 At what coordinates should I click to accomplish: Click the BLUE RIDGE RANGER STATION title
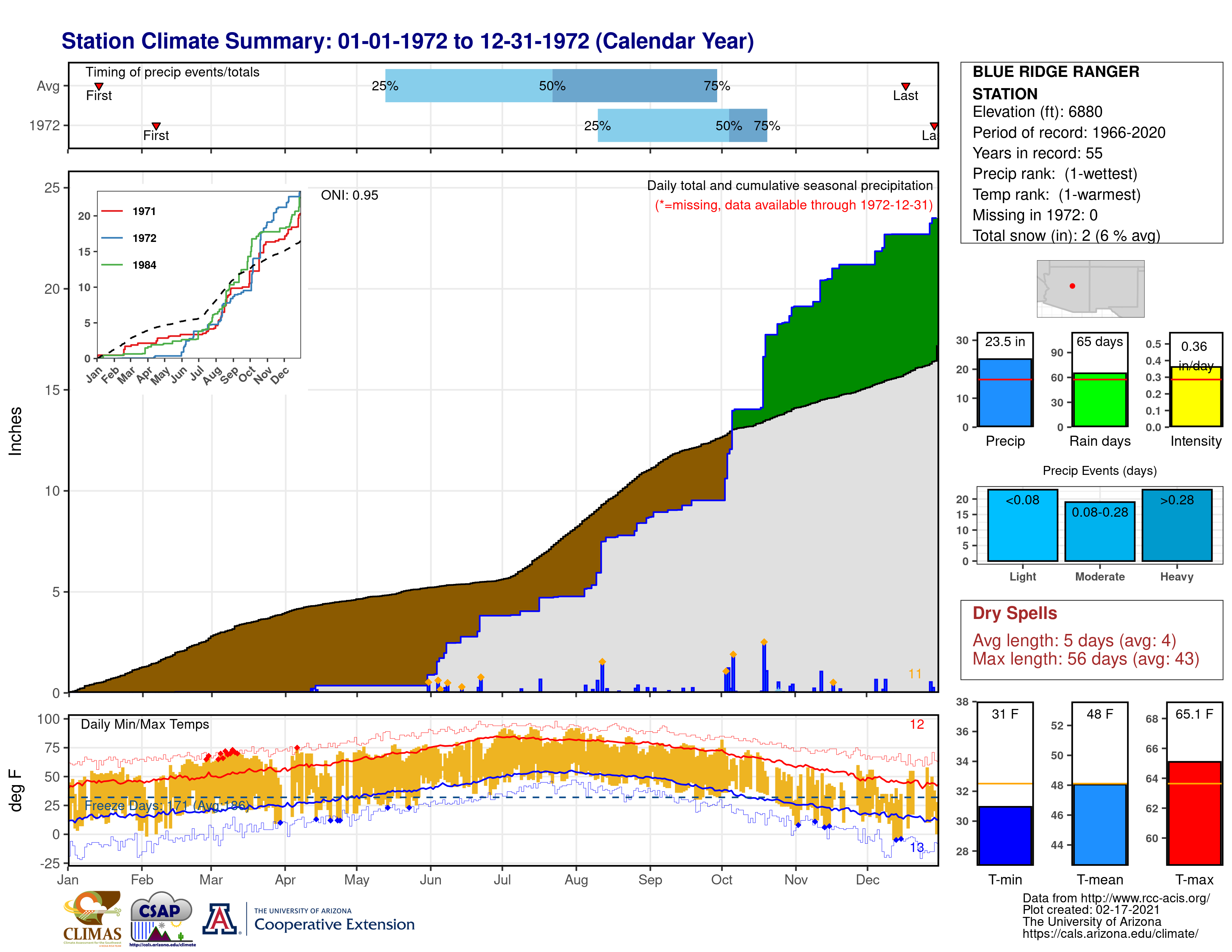pos(1055,83)
